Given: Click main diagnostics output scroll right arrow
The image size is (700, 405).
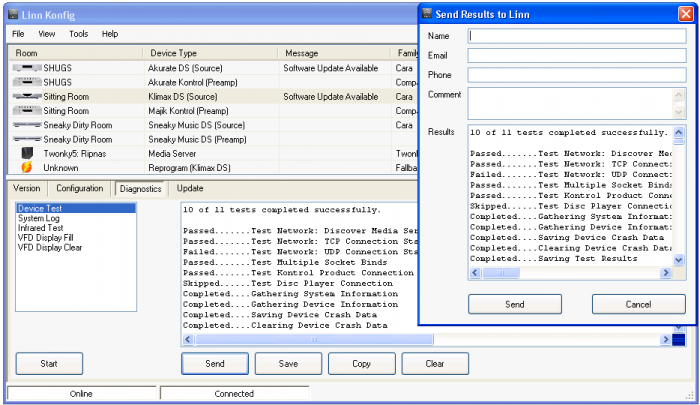Looking at the screenshot, I should [666, 339].
